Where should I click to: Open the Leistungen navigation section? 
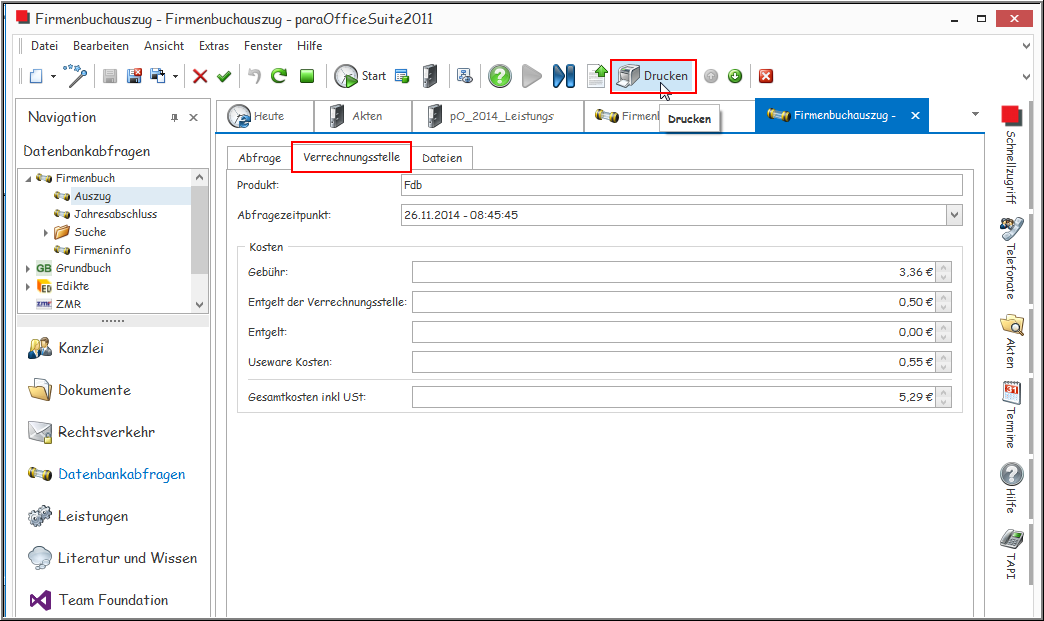(x=93, y=516)
